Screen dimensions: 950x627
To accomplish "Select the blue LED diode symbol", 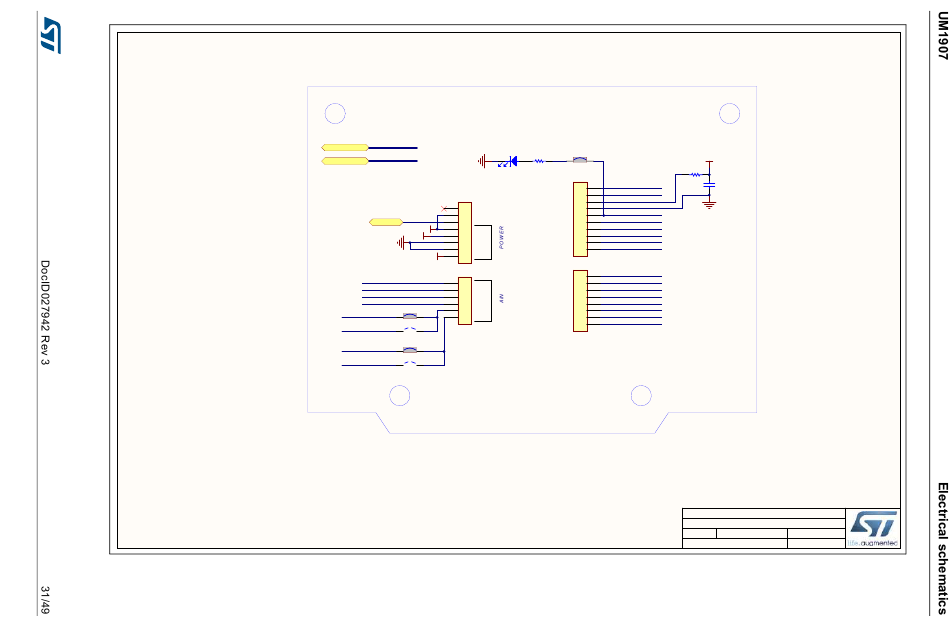I will pos(511,161).
